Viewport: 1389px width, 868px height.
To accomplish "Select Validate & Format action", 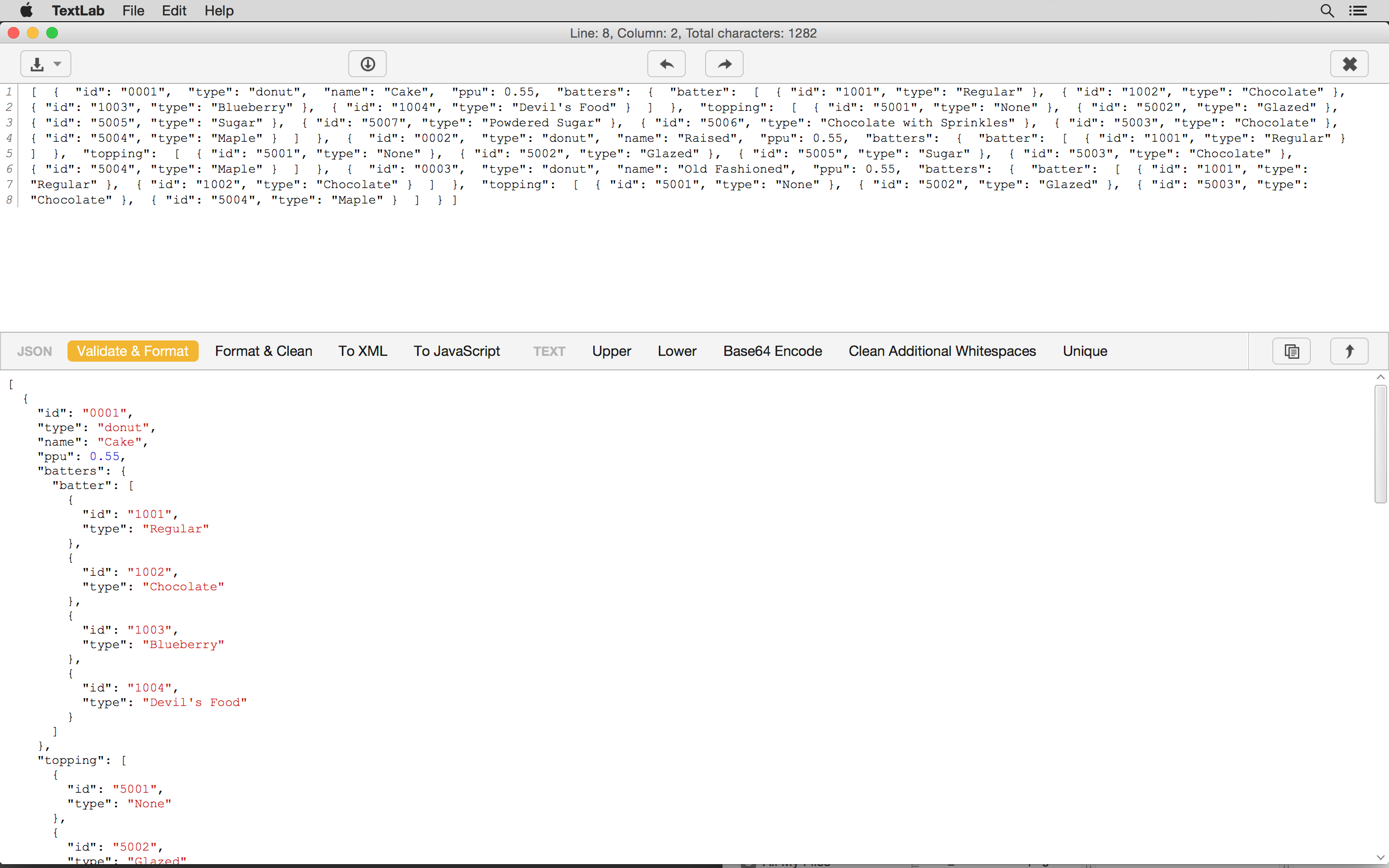I will point(133,352).
